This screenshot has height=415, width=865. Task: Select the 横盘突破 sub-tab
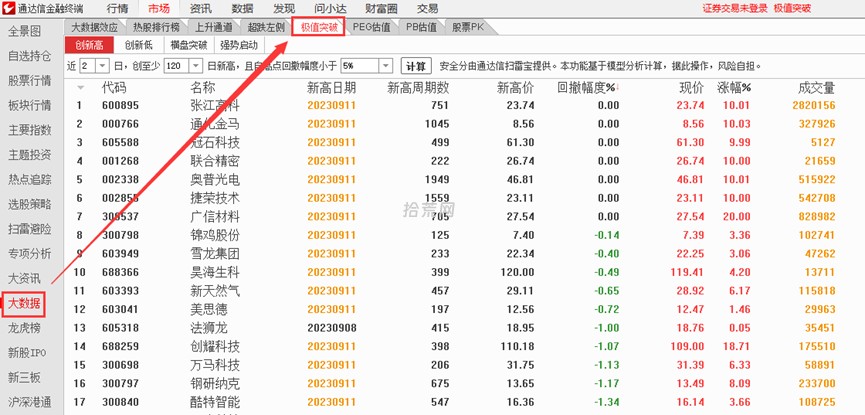189,45
